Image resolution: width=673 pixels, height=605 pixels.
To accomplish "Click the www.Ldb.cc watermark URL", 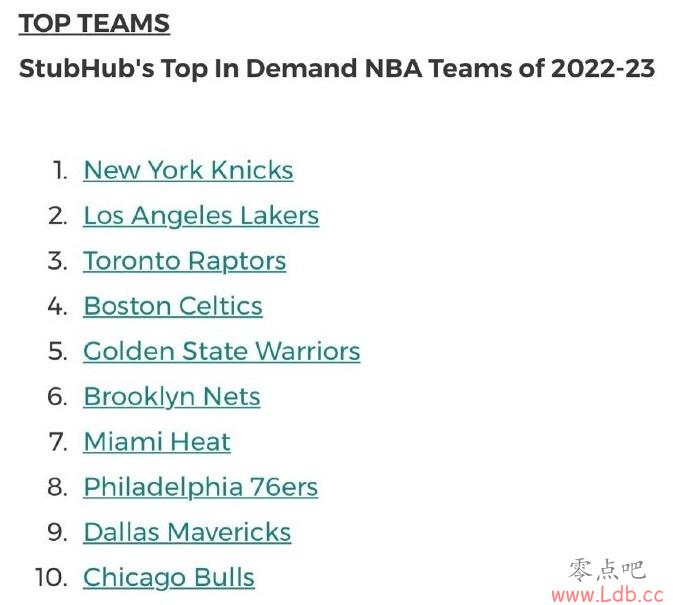I will (608, 595).
